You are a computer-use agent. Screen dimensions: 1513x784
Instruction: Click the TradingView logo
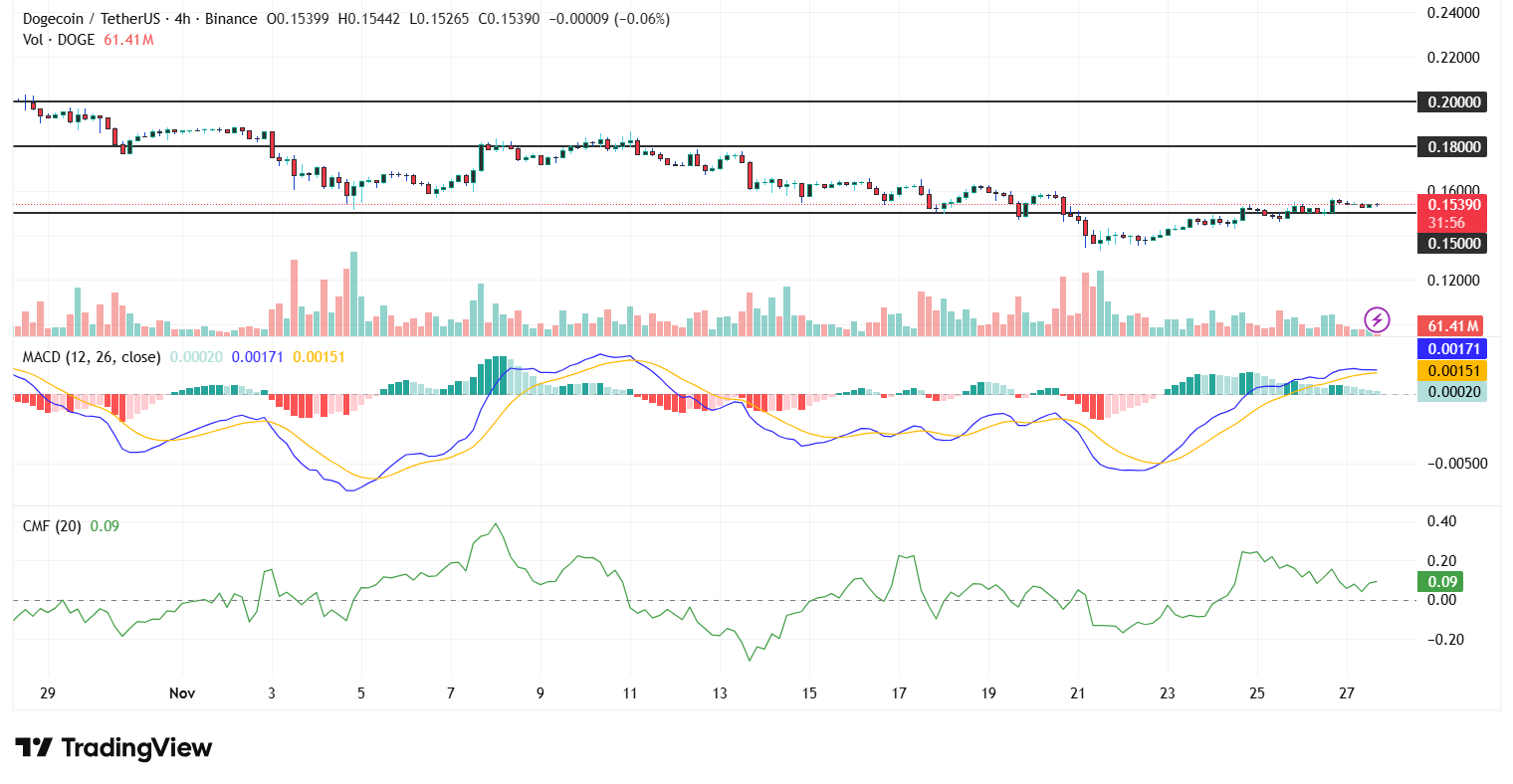click(113, 747)
